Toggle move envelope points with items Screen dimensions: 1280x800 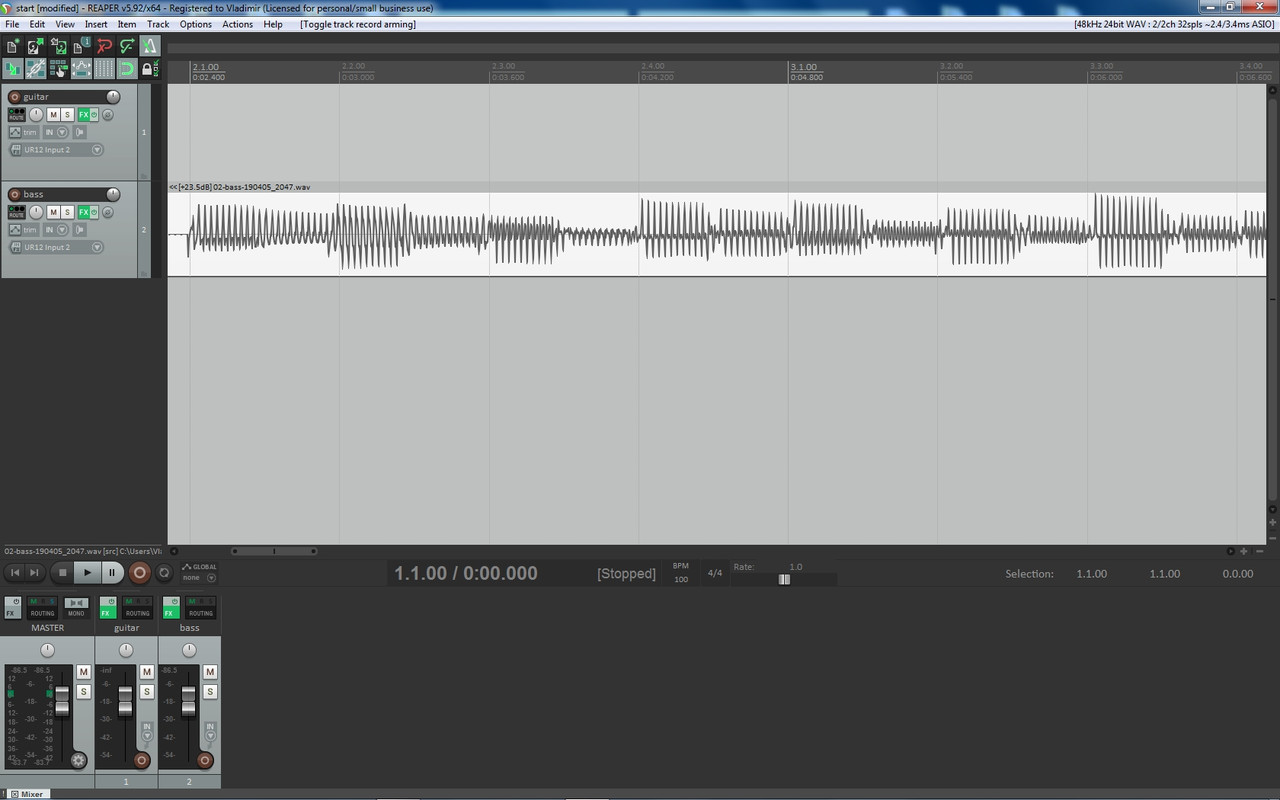pyautogui.click(x=82, y=69)
